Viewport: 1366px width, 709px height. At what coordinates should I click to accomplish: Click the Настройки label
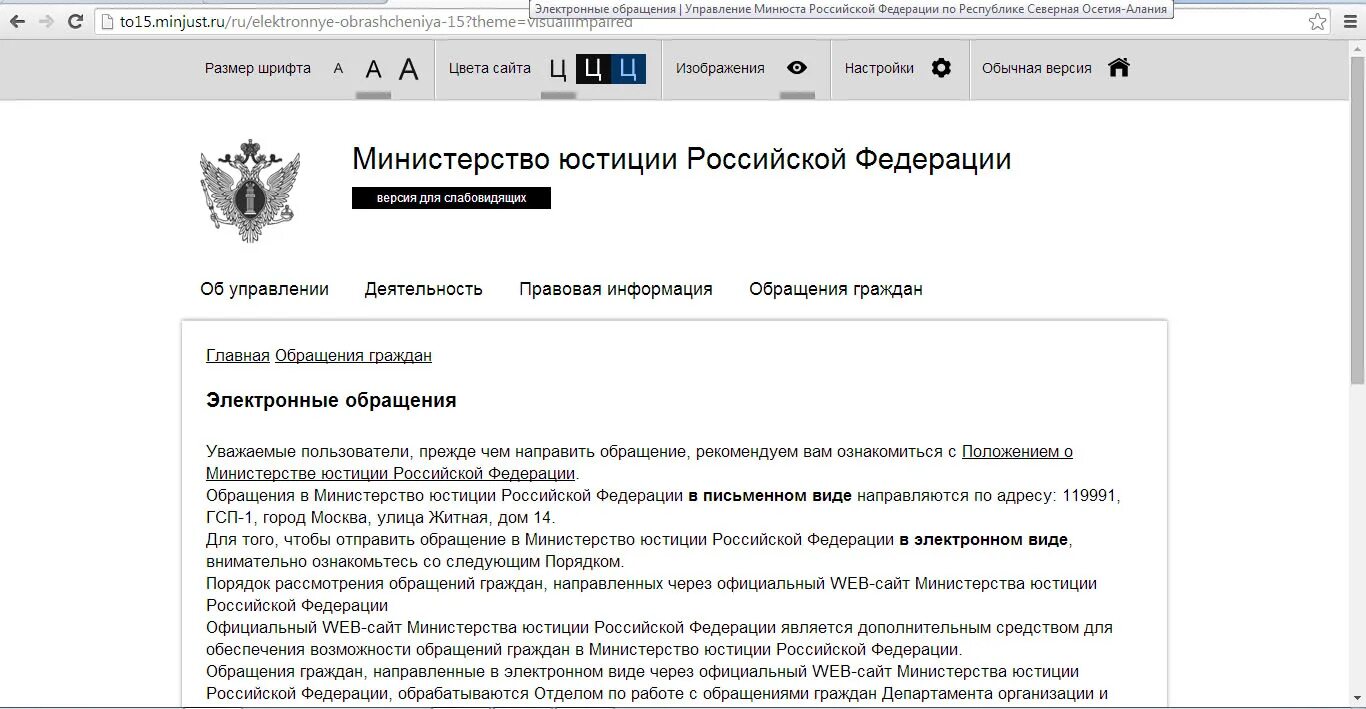pos(879,68)
